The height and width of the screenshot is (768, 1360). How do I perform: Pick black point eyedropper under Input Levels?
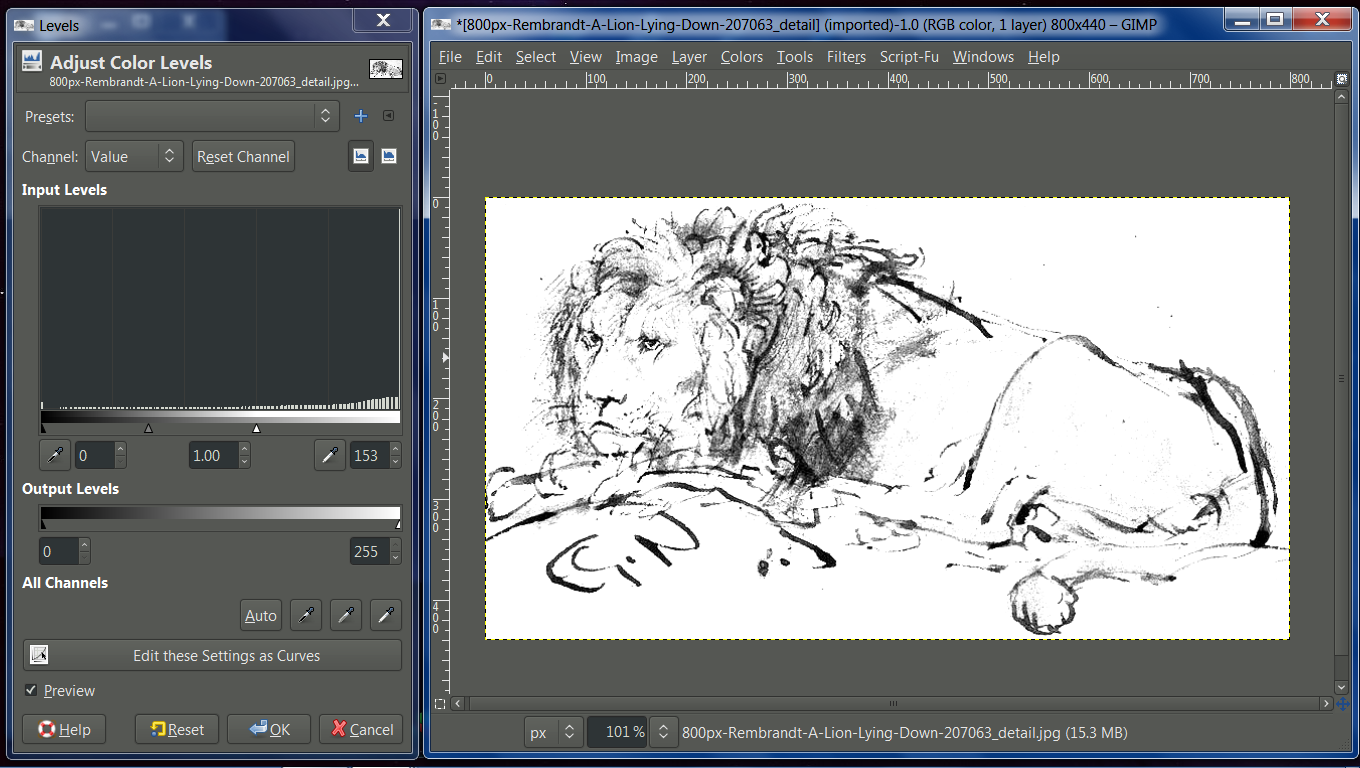pyautogui.click(x=55, y=455)
